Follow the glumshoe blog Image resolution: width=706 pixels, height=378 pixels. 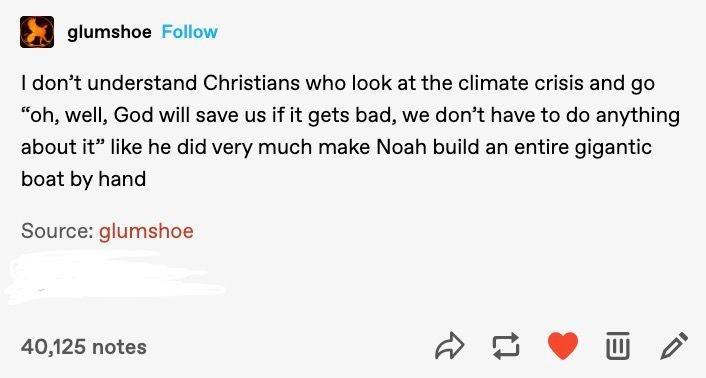[x=190, y=32]
